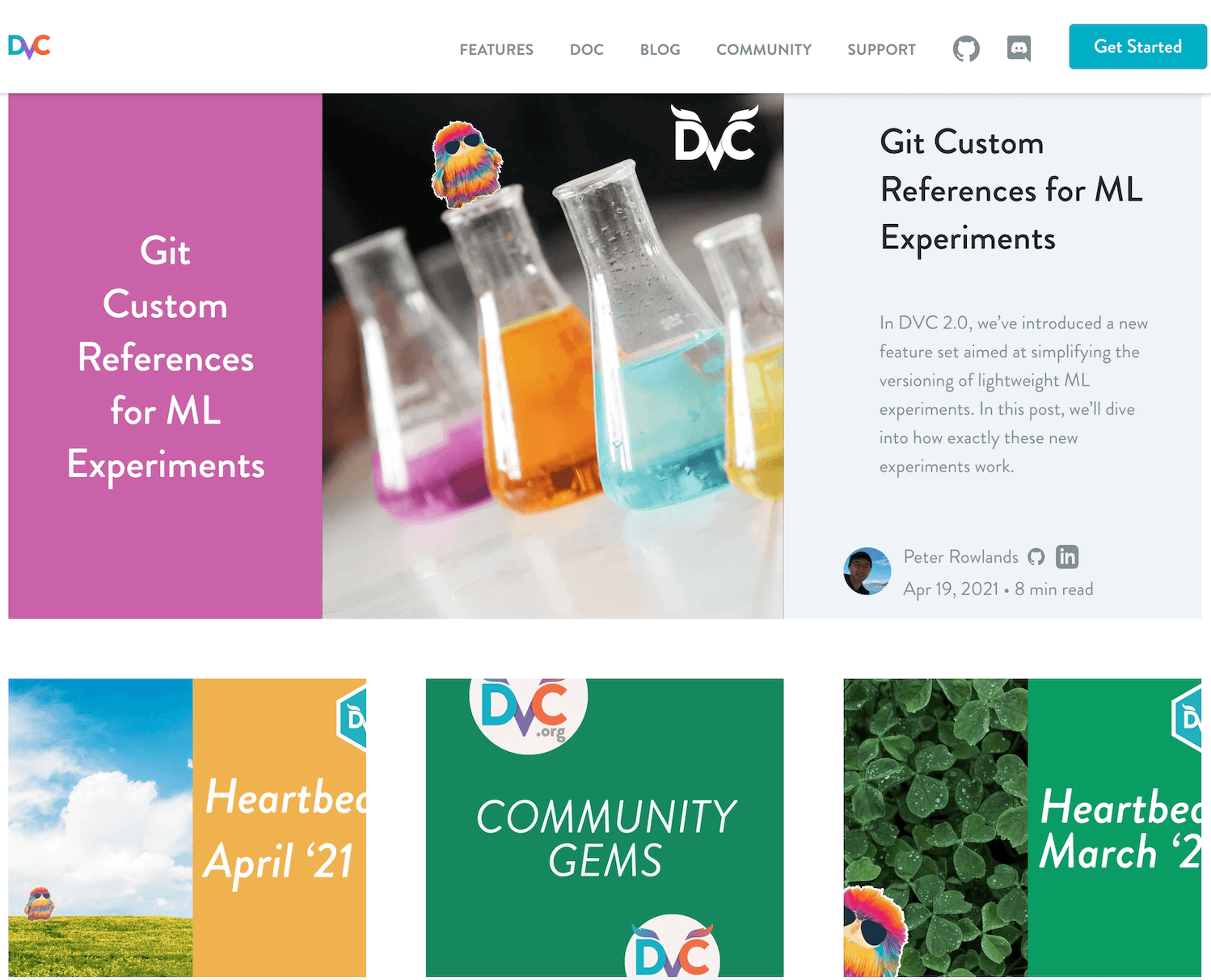This screenshot has width=1211, height=980.
Task: Open the Git Custom References article title
Action: click(x=1011, y=190)
